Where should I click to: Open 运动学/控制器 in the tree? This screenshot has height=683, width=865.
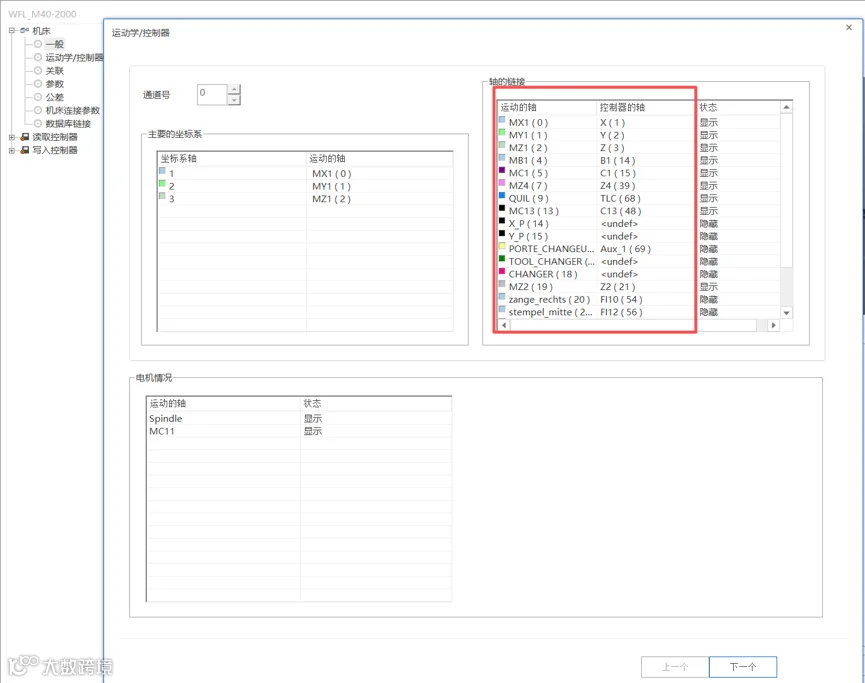point(74,57)
